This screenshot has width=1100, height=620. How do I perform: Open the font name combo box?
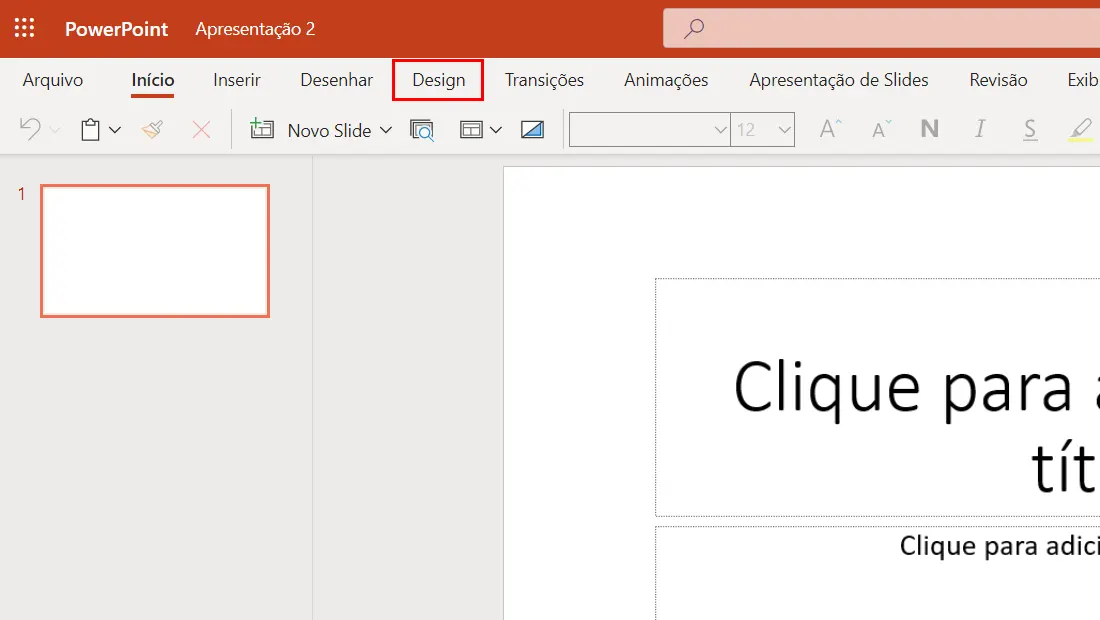click(x=650, y=130)
